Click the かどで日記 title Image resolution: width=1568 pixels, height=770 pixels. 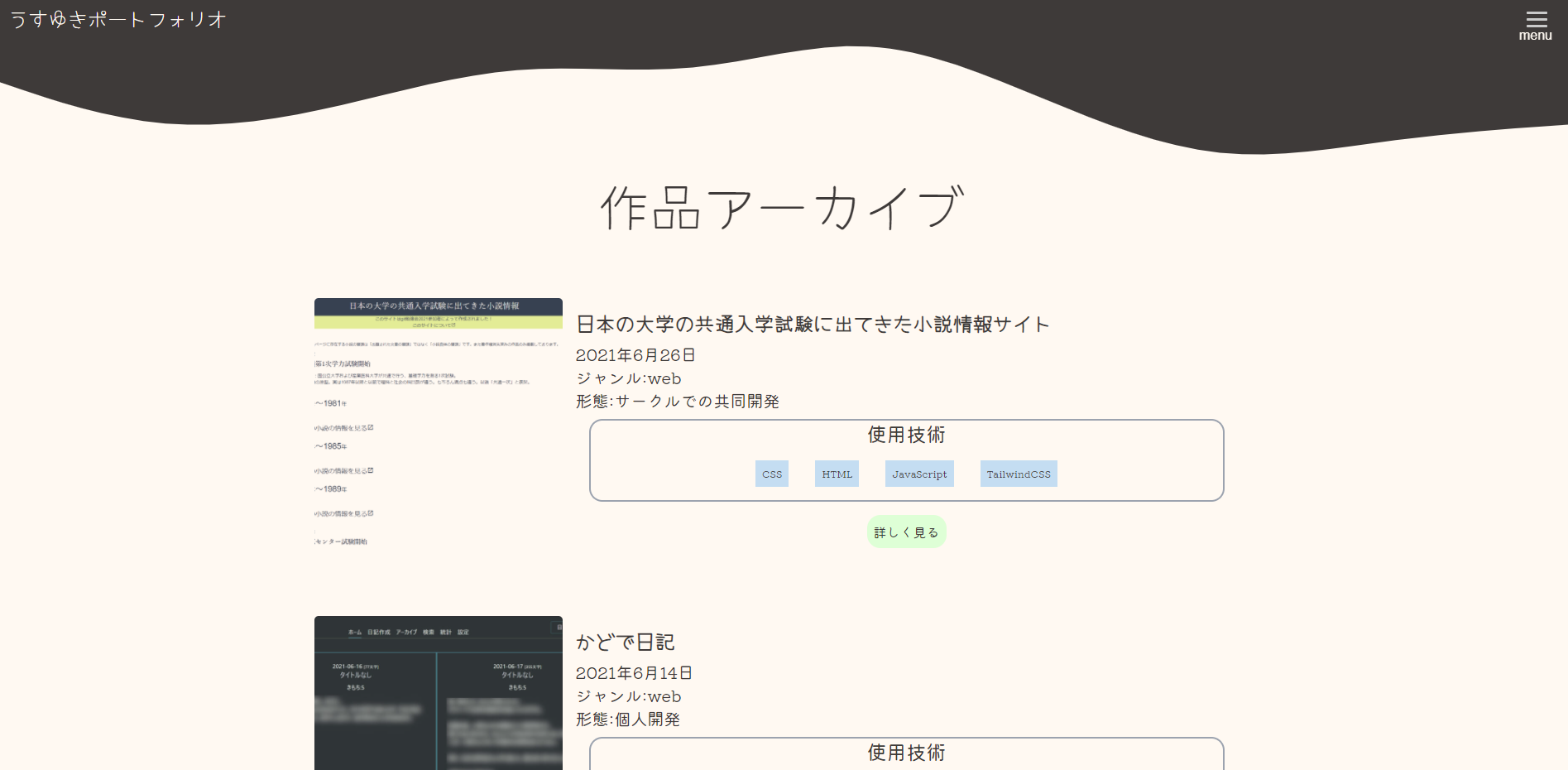(626, 642)
